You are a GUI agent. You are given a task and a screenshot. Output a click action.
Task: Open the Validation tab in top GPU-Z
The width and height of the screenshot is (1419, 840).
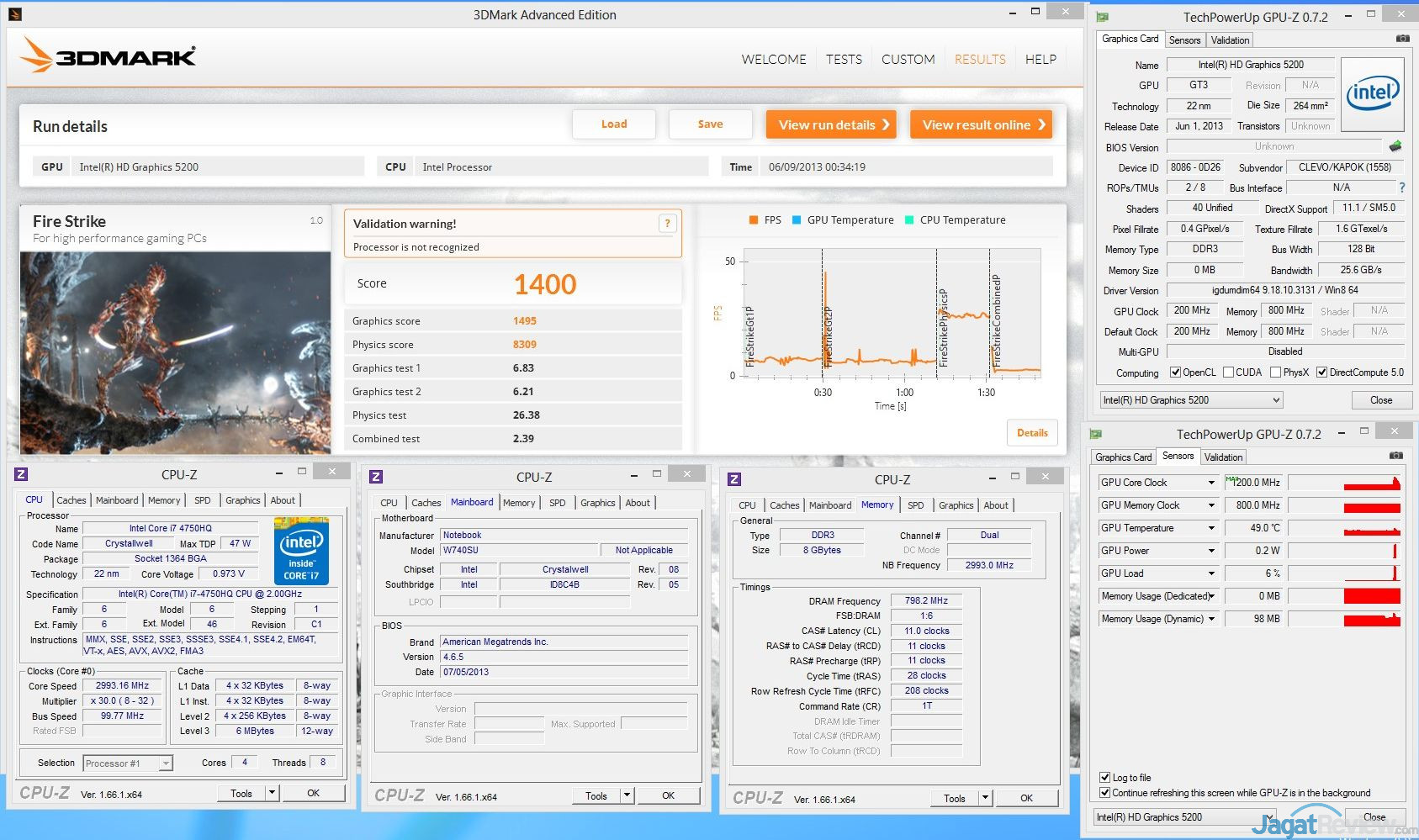1230,40
